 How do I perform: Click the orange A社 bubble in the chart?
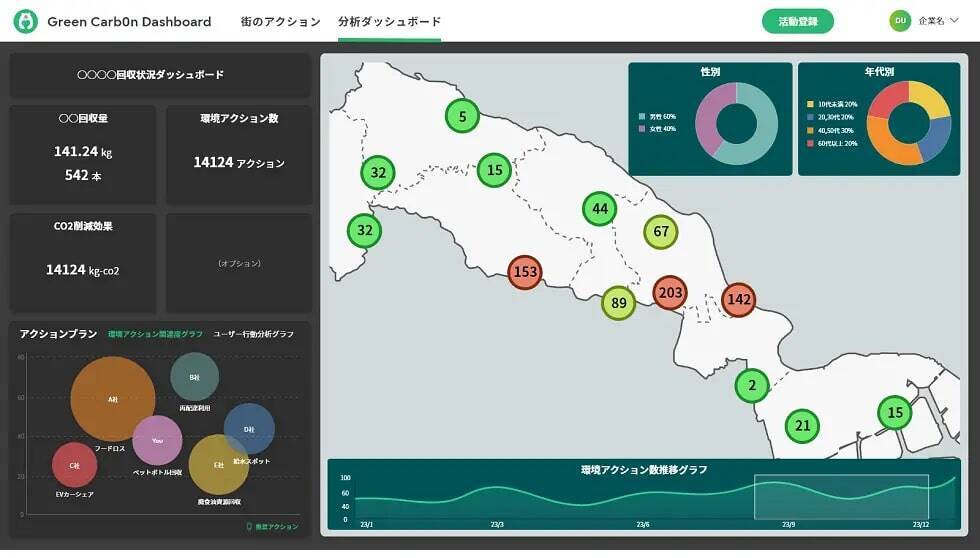pos(113,399)
